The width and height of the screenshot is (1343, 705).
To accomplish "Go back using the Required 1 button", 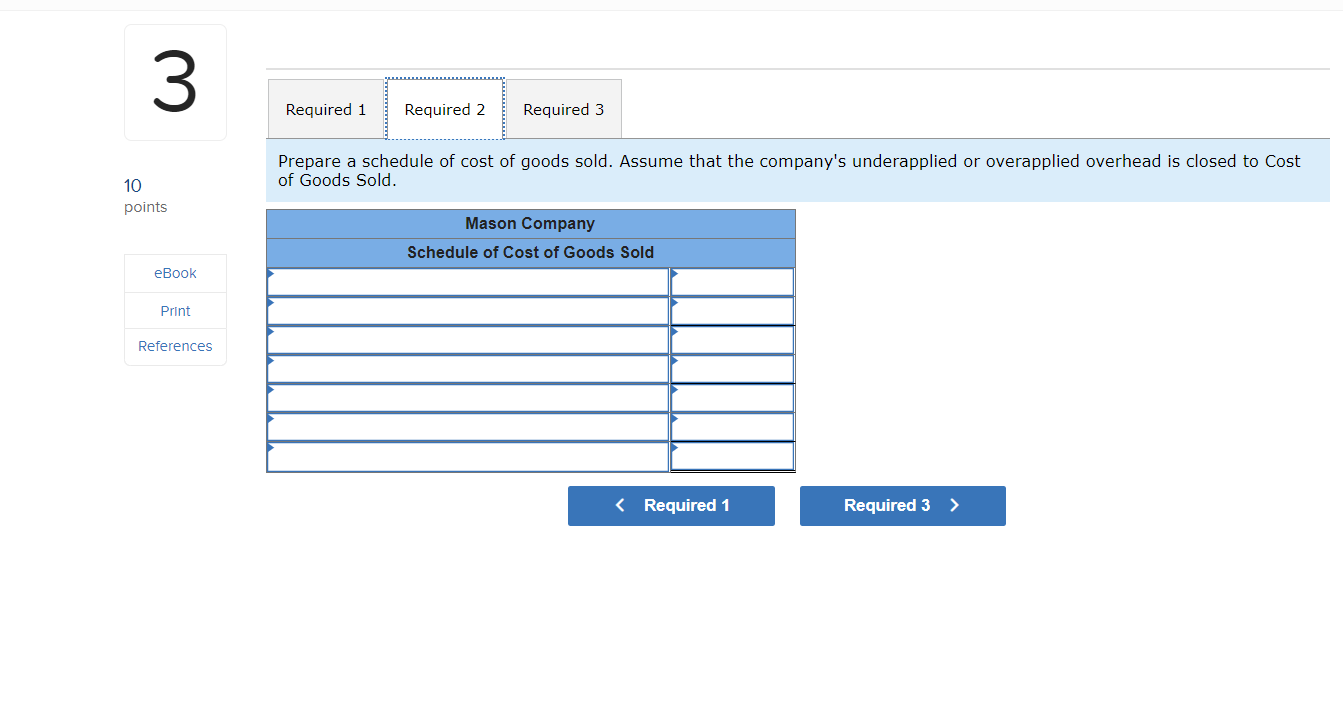I will point(671,505).
